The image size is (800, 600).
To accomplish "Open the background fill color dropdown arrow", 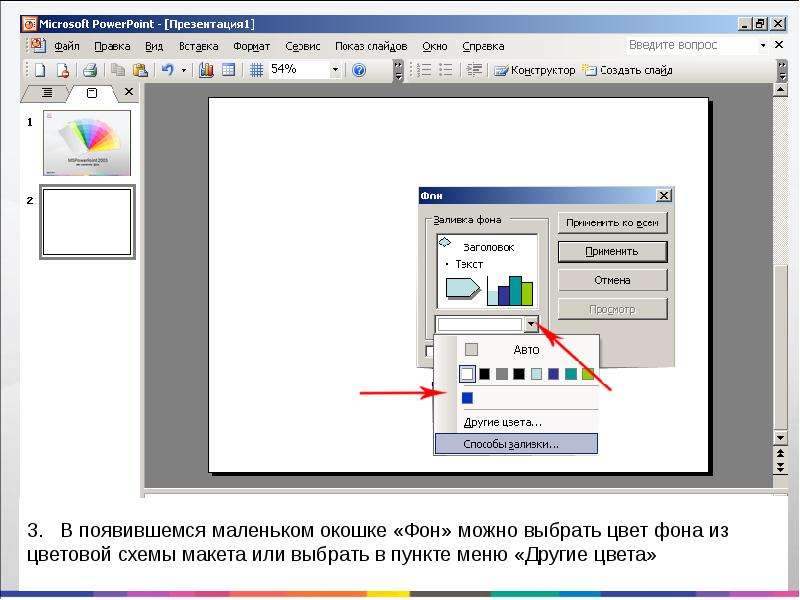I will (531, 324).
